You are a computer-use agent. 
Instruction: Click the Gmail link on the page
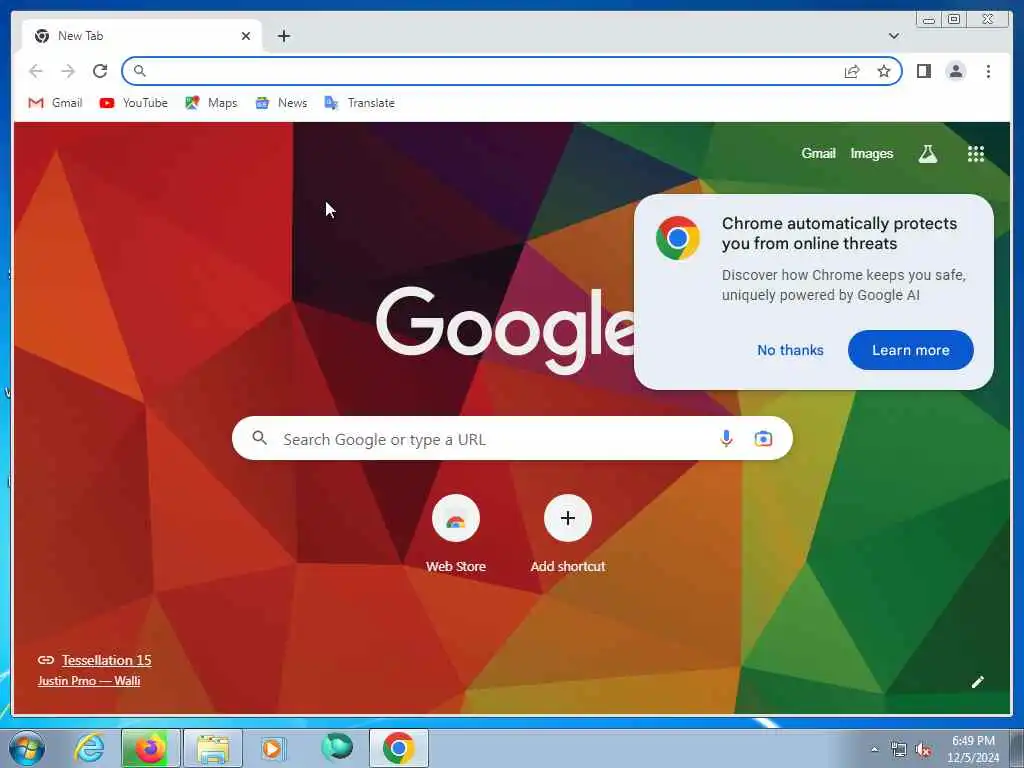click(x=818, y=153)
